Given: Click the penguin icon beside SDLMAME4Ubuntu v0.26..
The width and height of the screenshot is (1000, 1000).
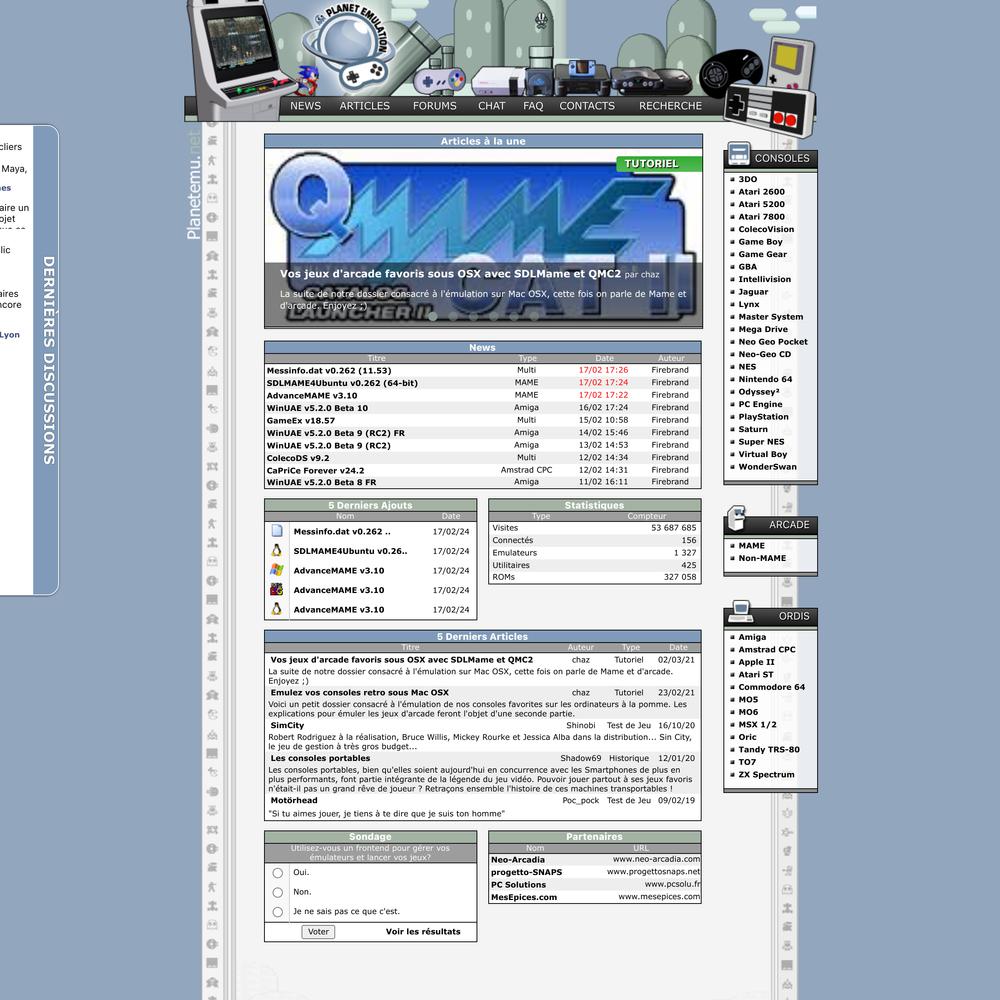Looking at the screenshot, I should (x=277, y=550).
